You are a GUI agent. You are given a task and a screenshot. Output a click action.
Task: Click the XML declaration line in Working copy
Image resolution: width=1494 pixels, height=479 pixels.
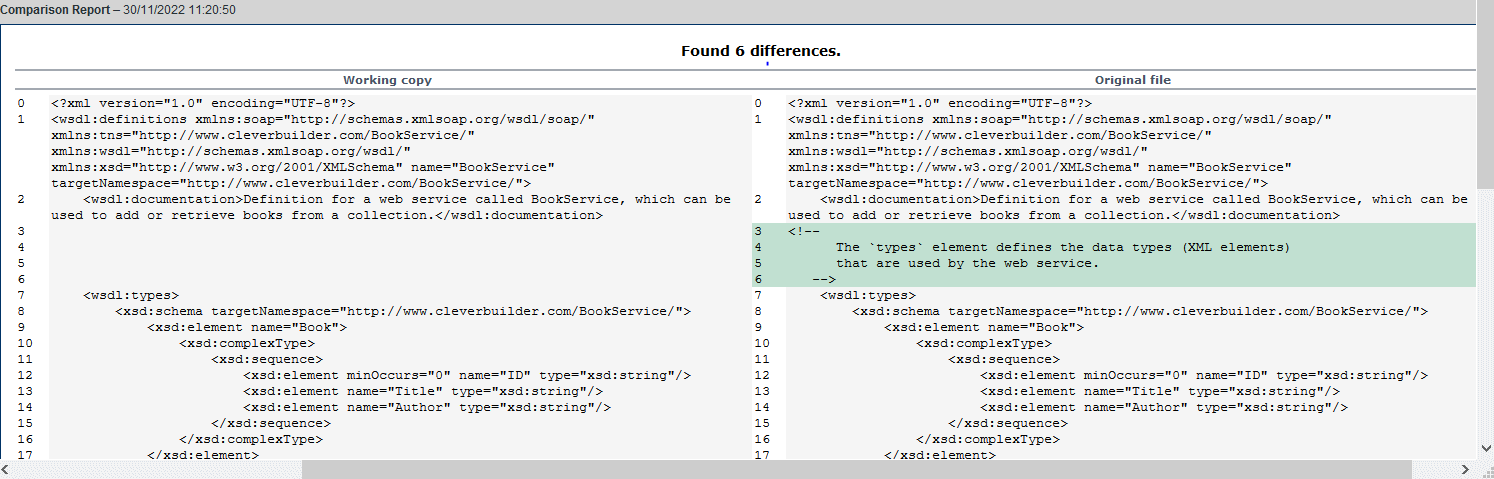point(203,103)
